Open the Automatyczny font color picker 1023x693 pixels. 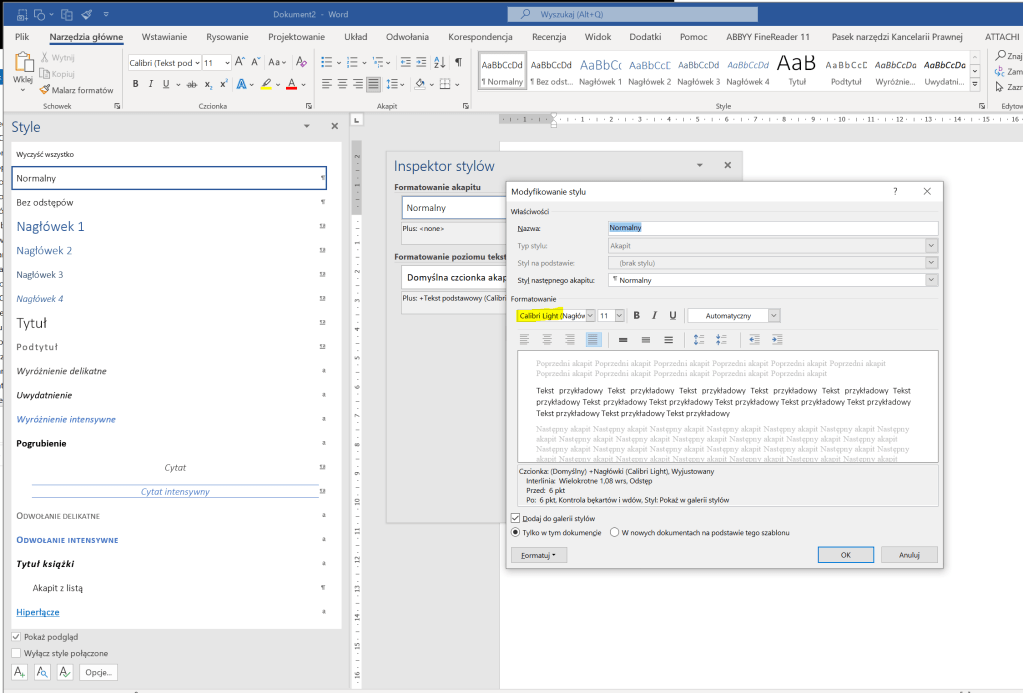click(x=733, y=315)
